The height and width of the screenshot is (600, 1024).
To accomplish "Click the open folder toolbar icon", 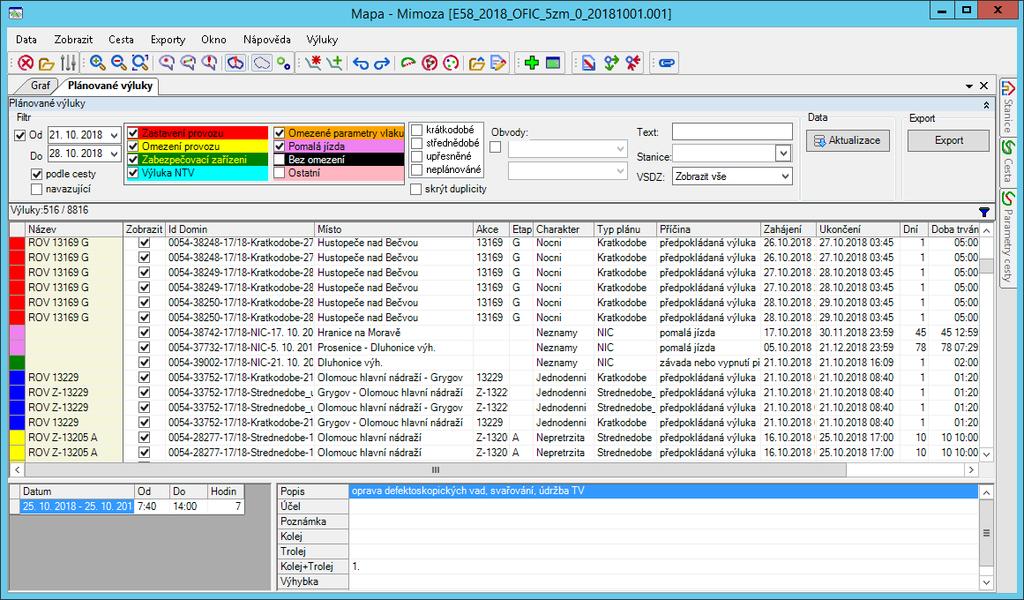I will click(46, 63).
